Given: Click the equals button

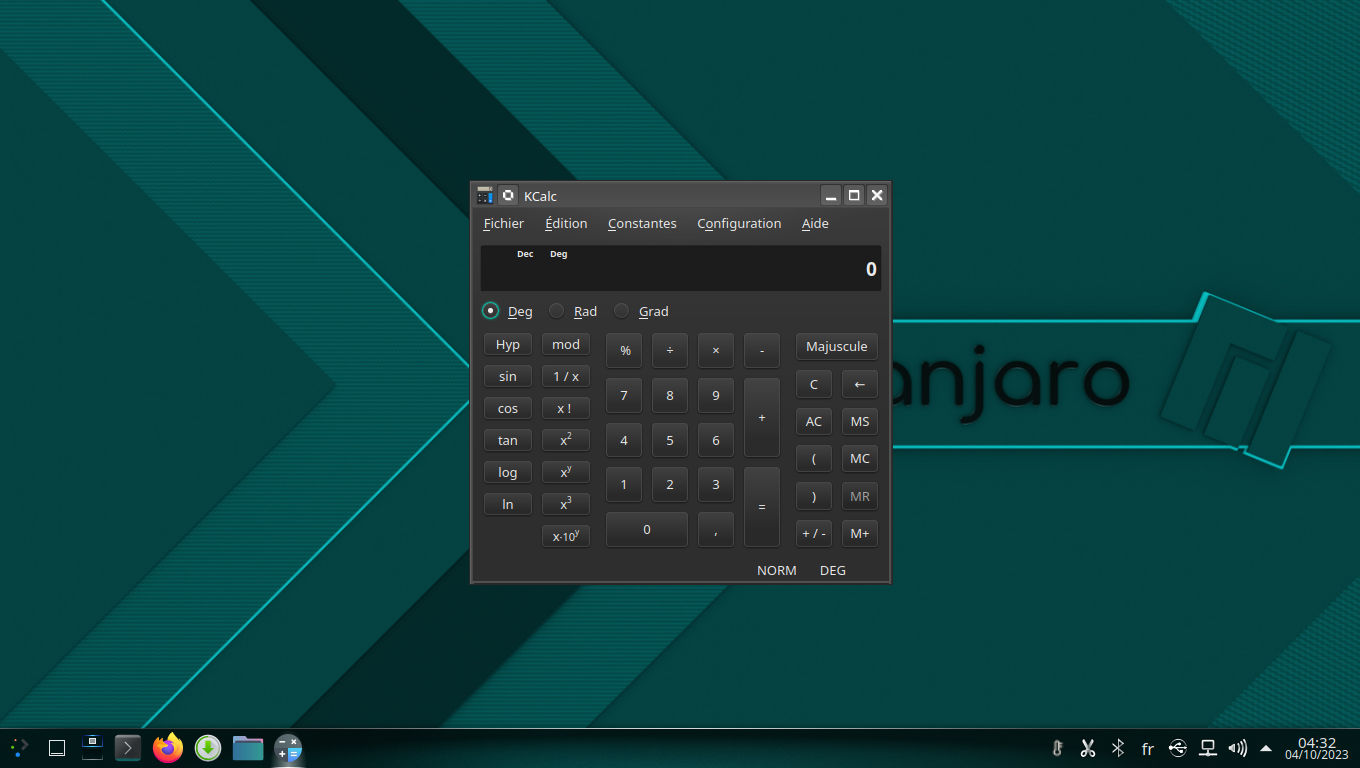Looking at the screenshot, I should click(762, 507).
